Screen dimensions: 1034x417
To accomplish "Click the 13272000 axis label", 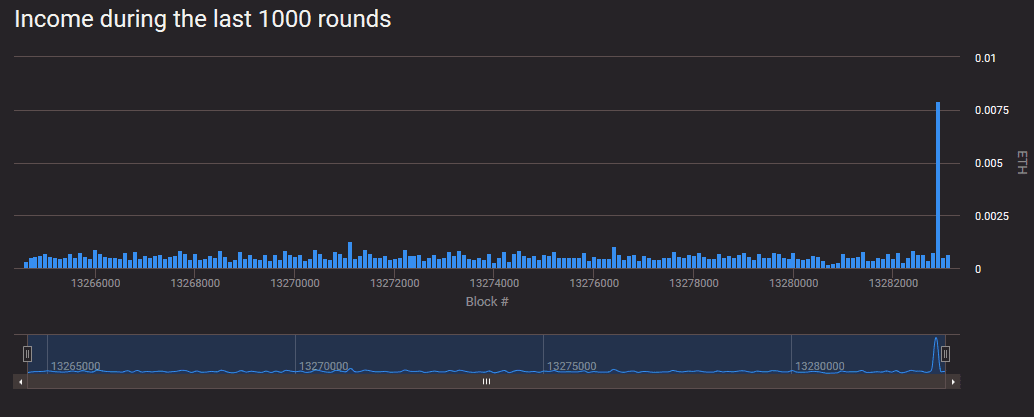I will point(394,284).
